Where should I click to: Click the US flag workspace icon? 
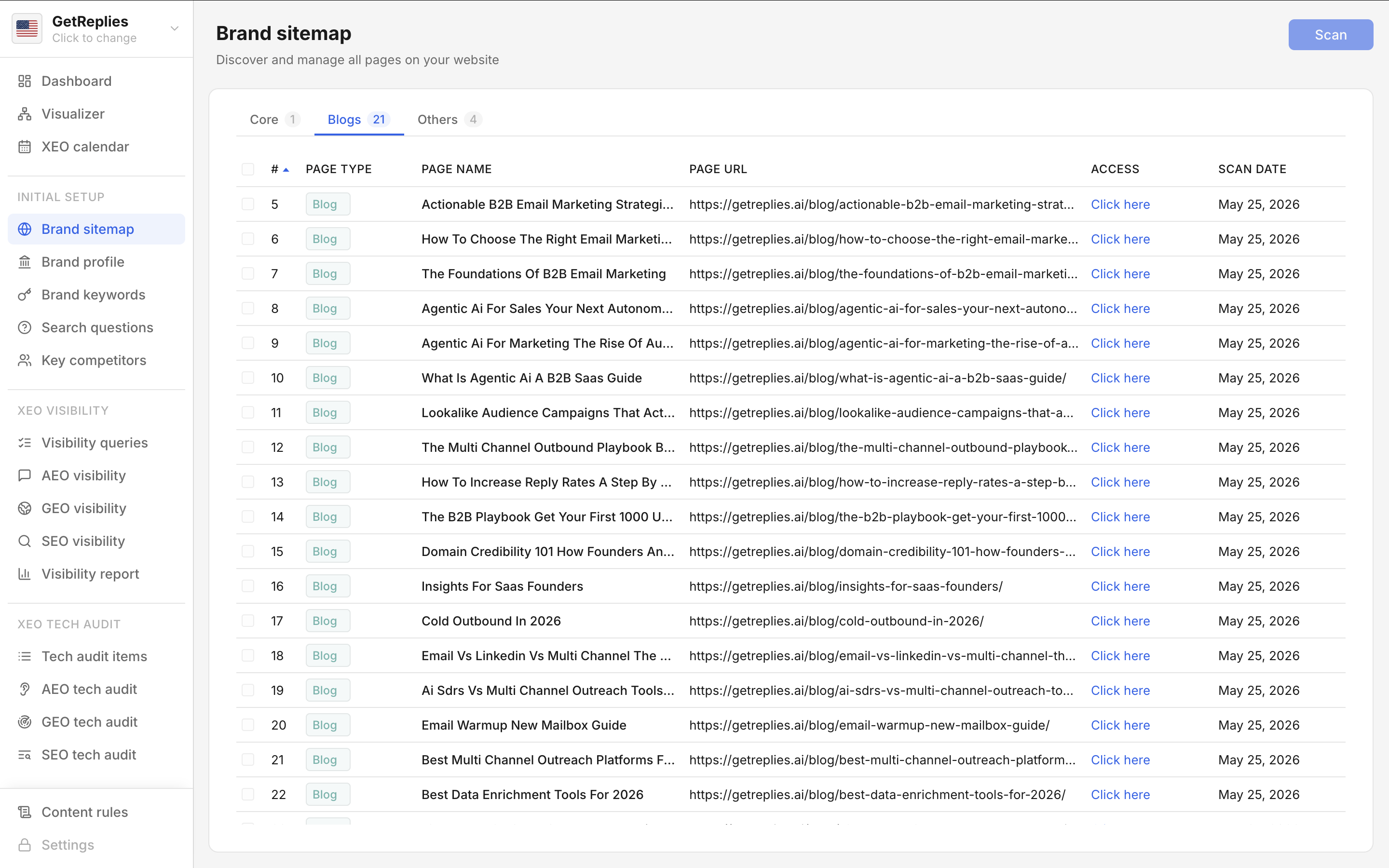(27, 28)
